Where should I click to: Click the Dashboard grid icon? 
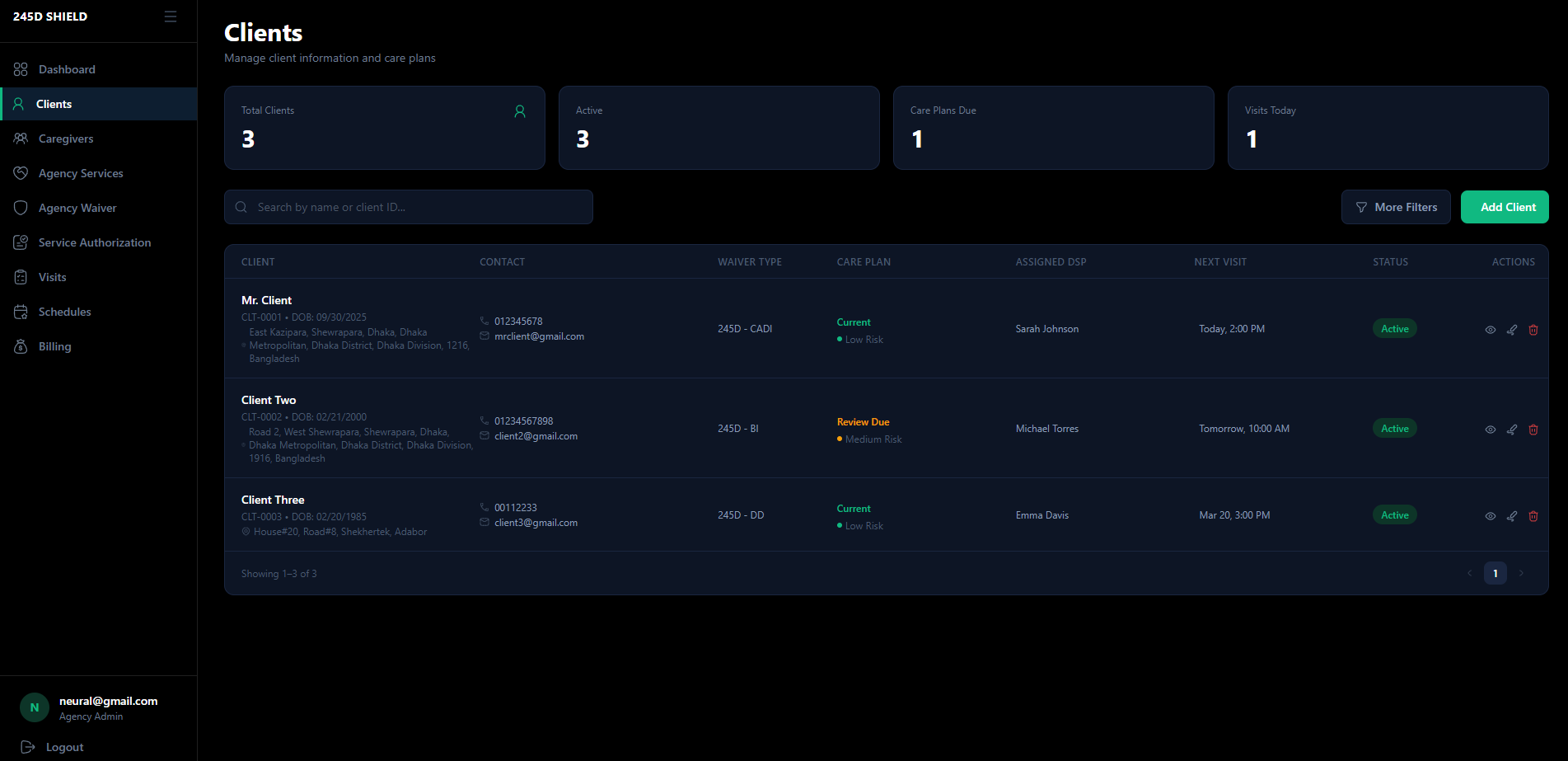tap(21, 69)
